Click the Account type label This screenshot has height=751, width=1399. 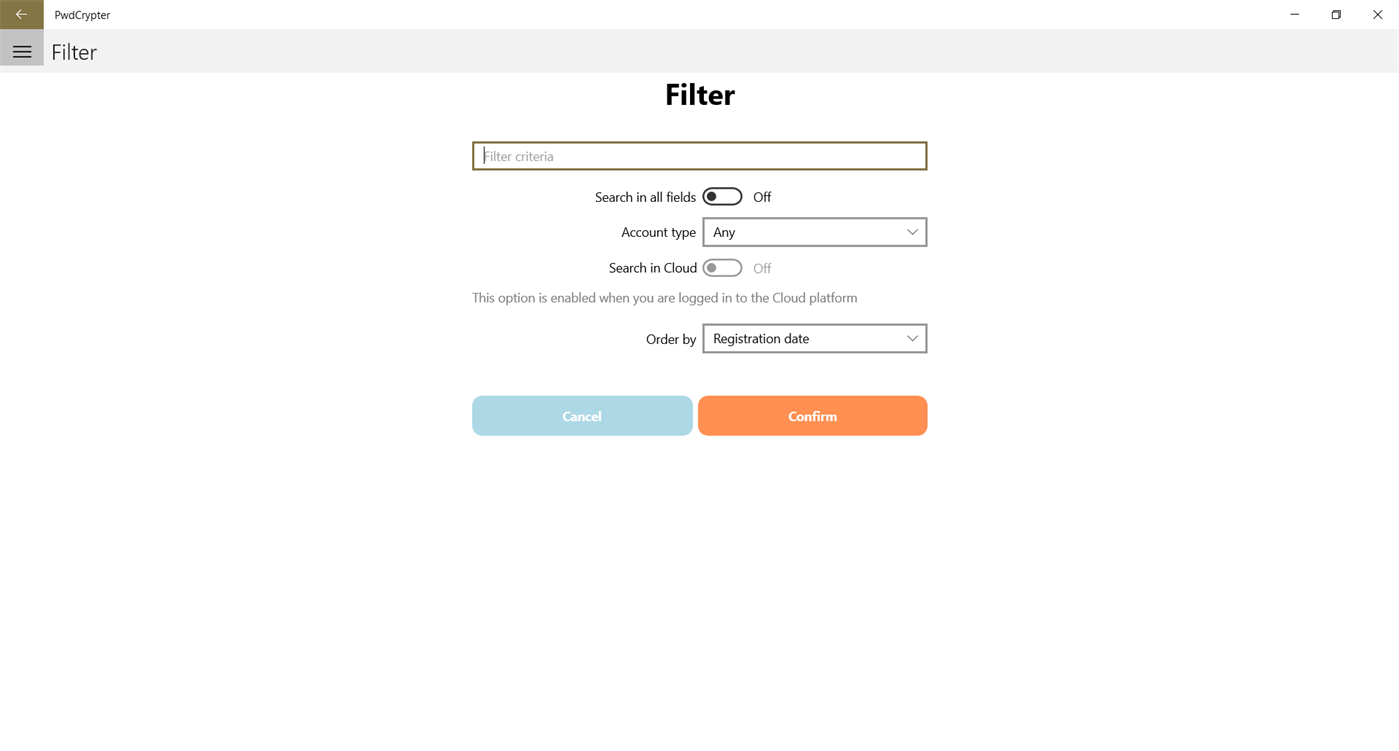pyautogui.click(x=658, y=231)
